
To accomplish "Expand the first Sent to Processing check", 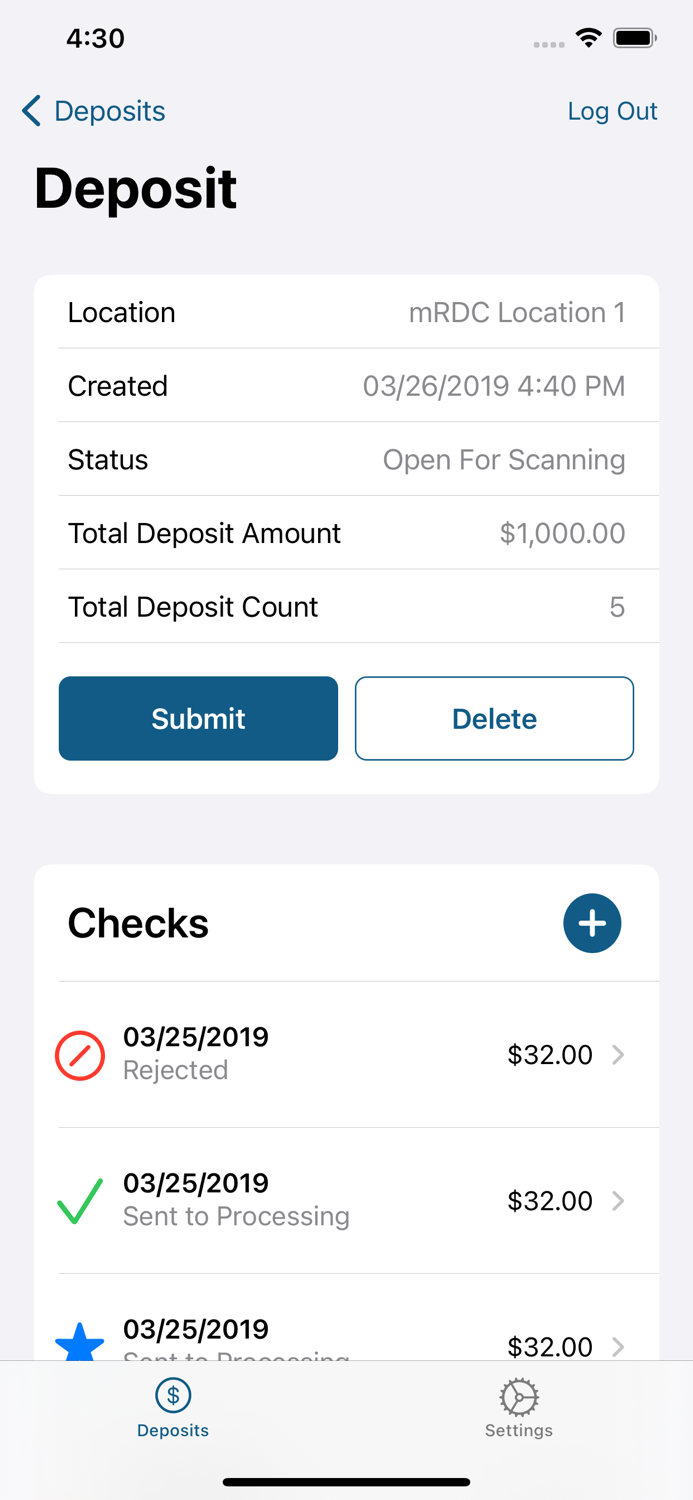I will (x=618, y=1201).
